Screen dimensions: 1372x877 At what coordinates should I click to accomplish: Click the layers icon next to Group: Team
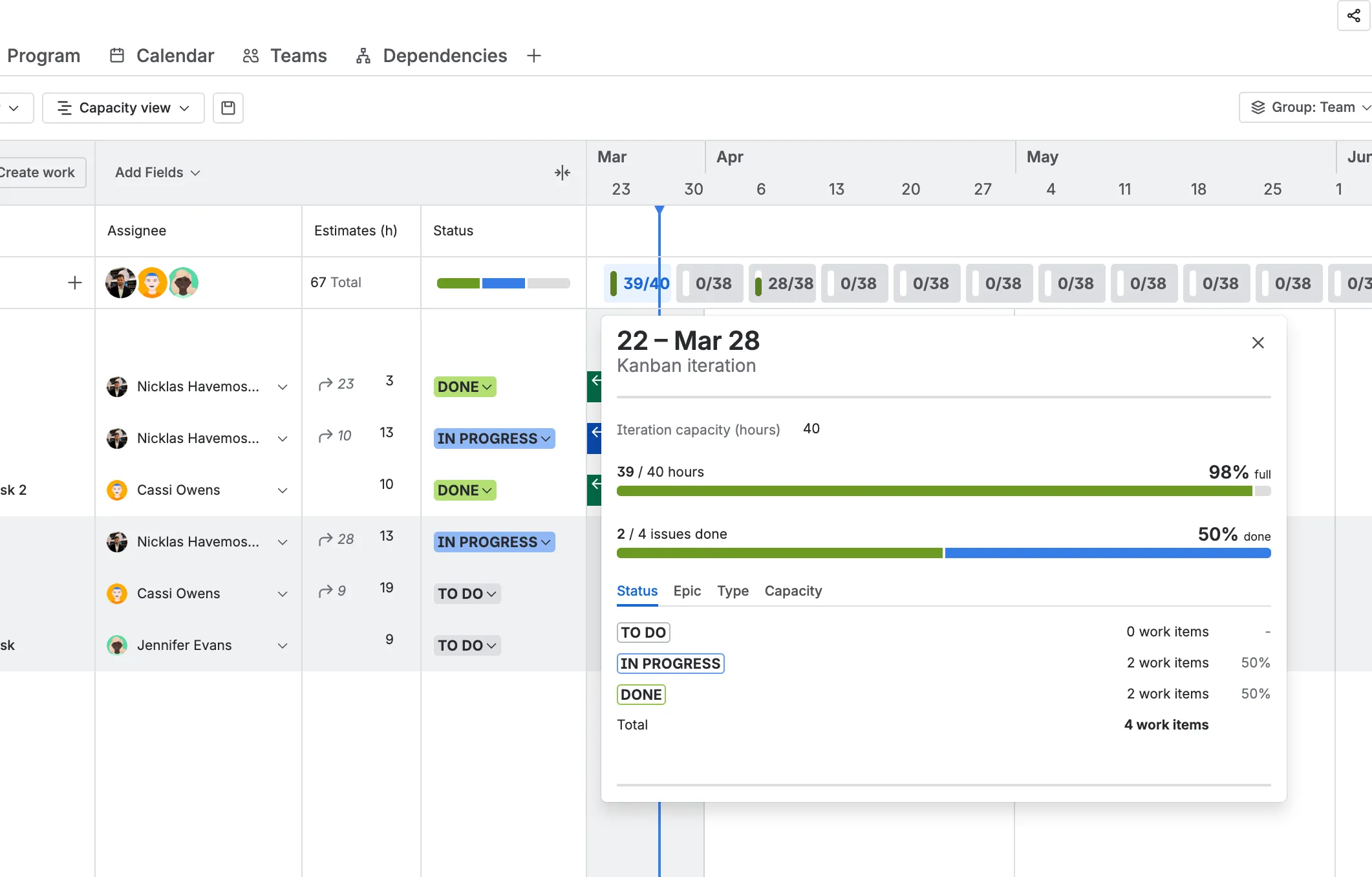pyautogui.click(x=1257, y=107)
